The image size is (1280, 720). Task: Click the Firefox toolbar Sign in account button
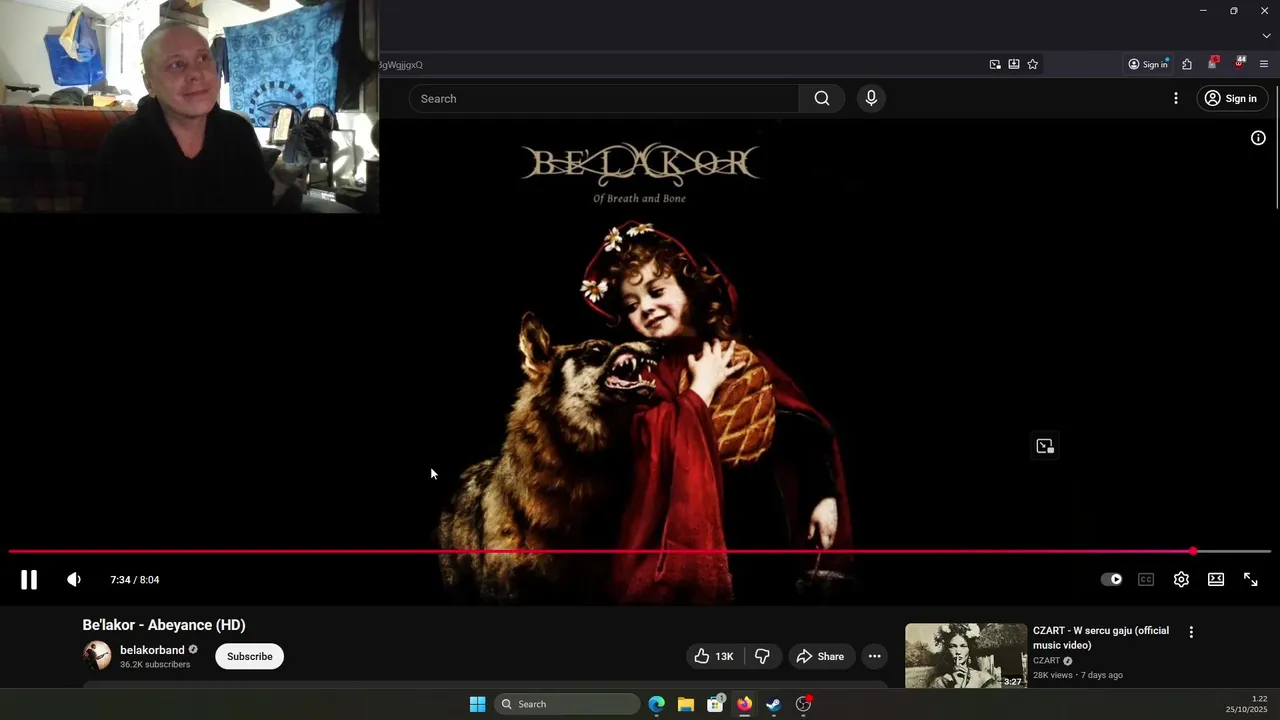coord(1148,64)
